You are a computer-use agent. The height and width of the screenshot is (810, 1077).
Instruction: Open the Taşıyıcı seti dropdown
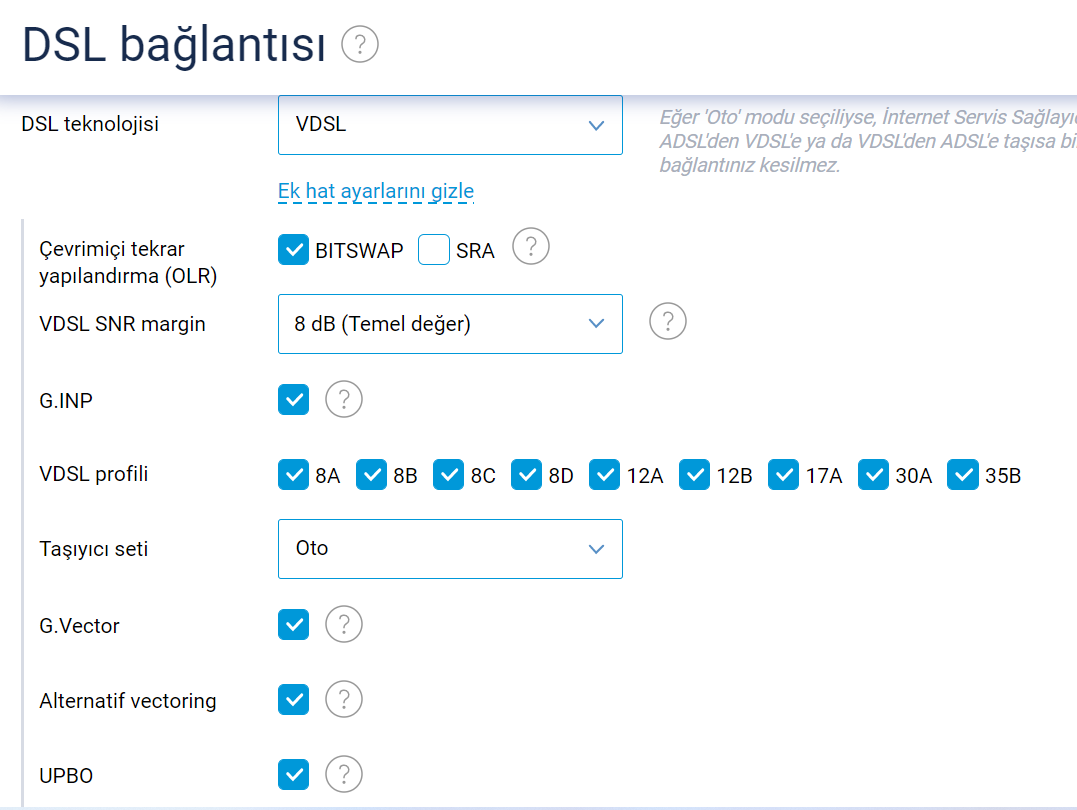[x=450, y=549]
